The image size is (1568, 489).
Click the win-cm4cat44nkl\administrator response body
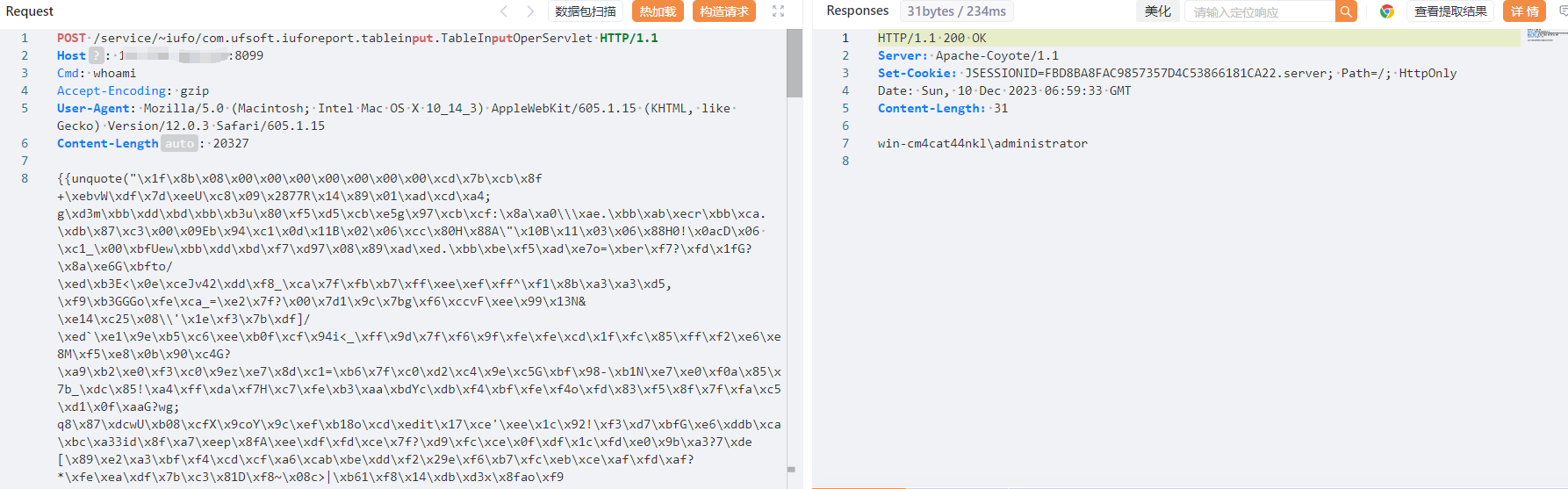(982, 143)
